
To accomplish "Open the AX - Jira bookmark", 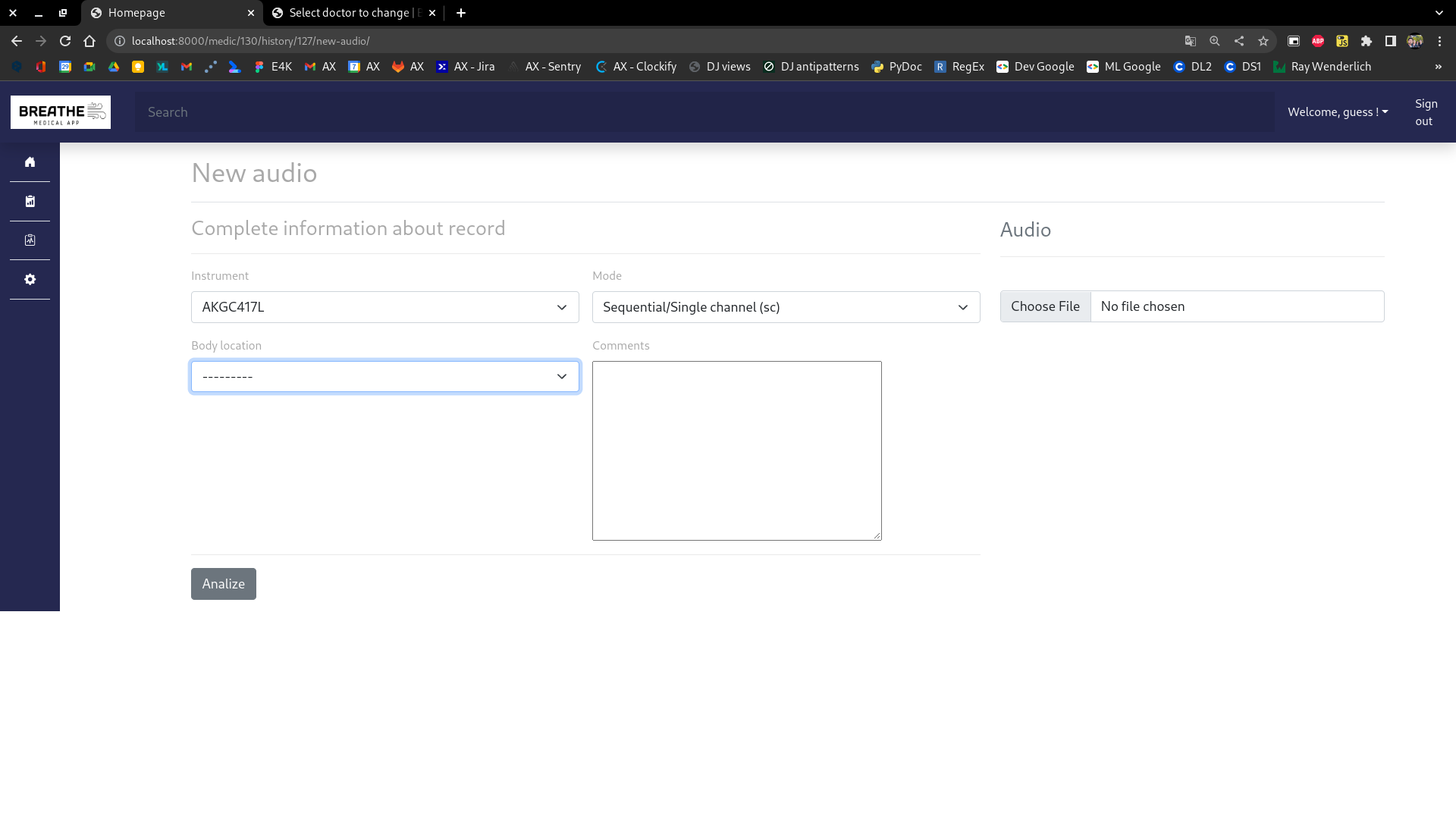I will pyautogui.click(x=466, y=67).
